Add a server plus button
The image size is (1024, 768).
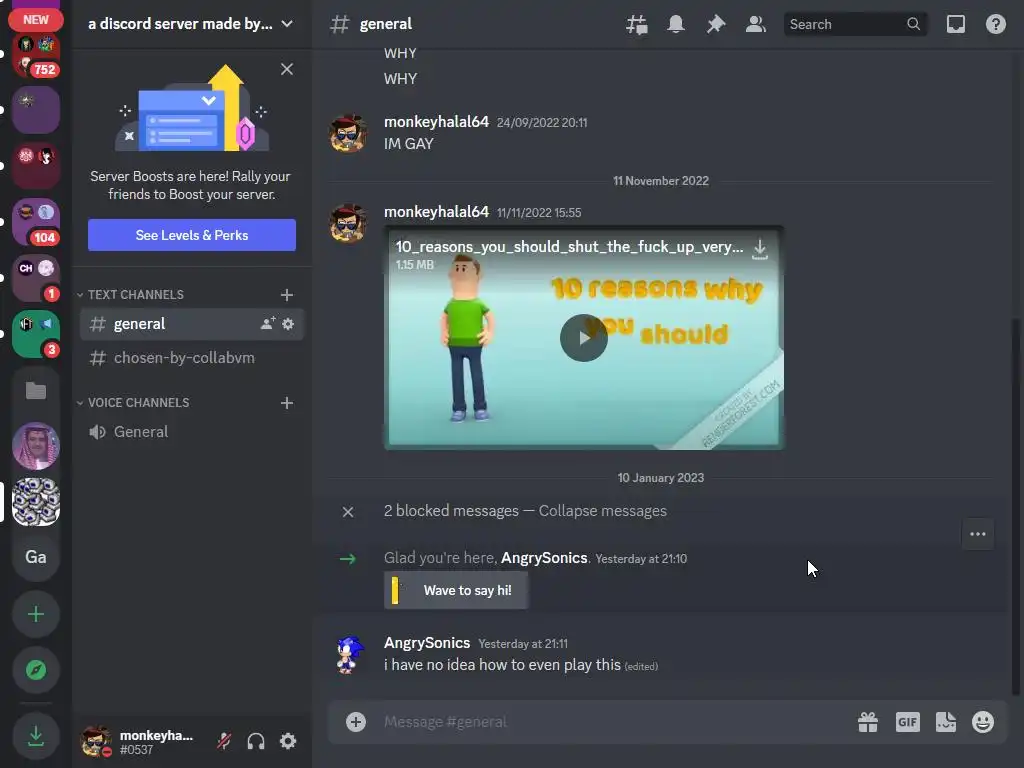tap(36, 615)
